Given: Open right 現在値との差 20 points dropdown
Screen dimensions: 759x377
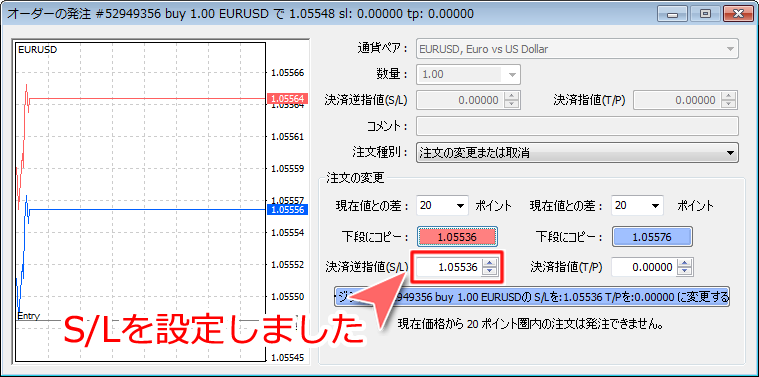Looking at the screenshot, I should [x=638, y=205].
